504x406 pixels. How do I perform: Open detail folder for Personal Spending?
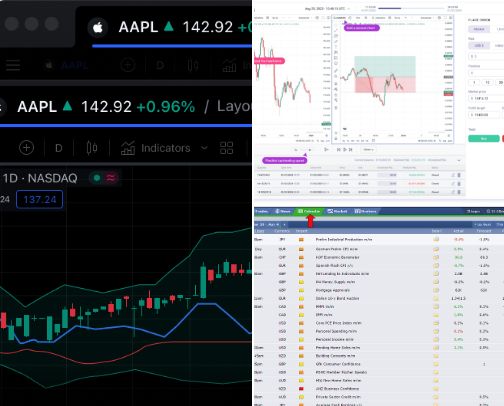click(436, 331)
